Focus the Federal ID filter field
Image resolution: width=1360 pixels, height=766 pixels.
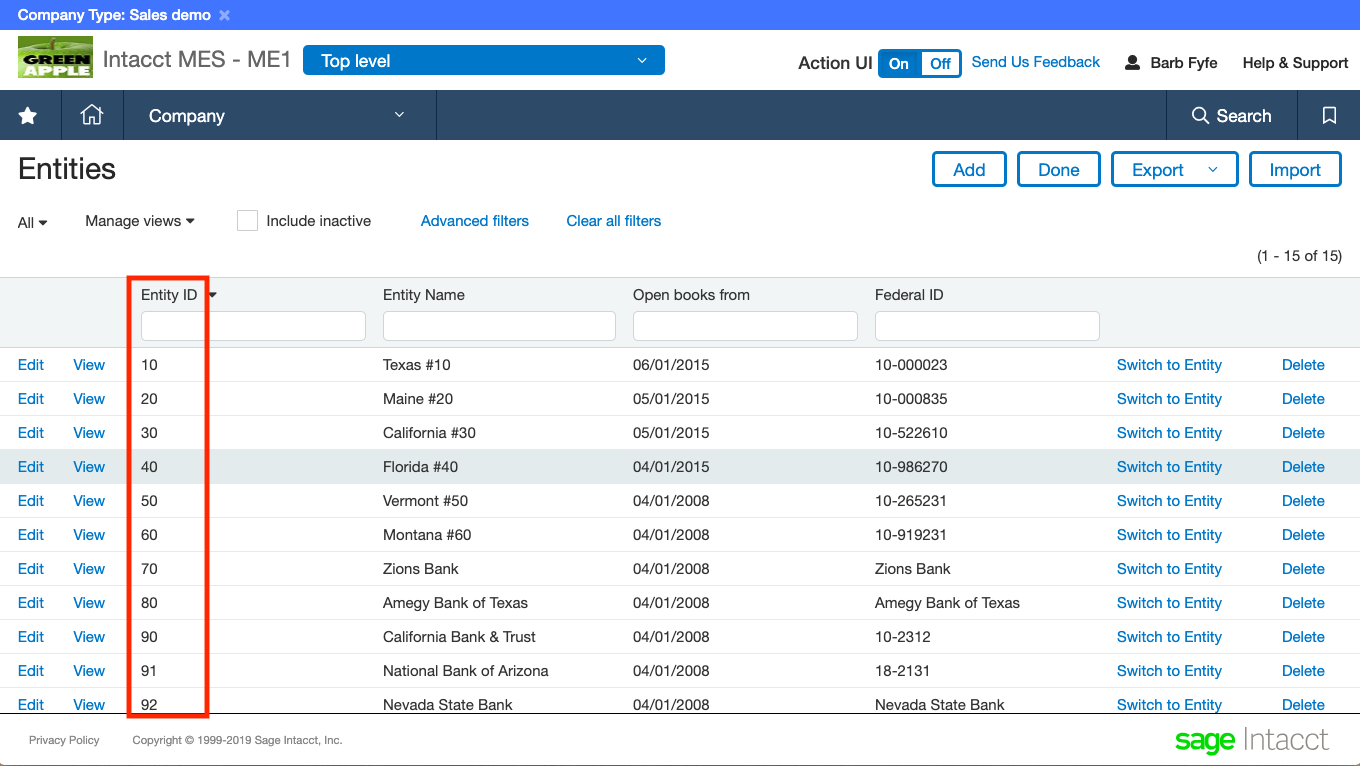point(987,326)
